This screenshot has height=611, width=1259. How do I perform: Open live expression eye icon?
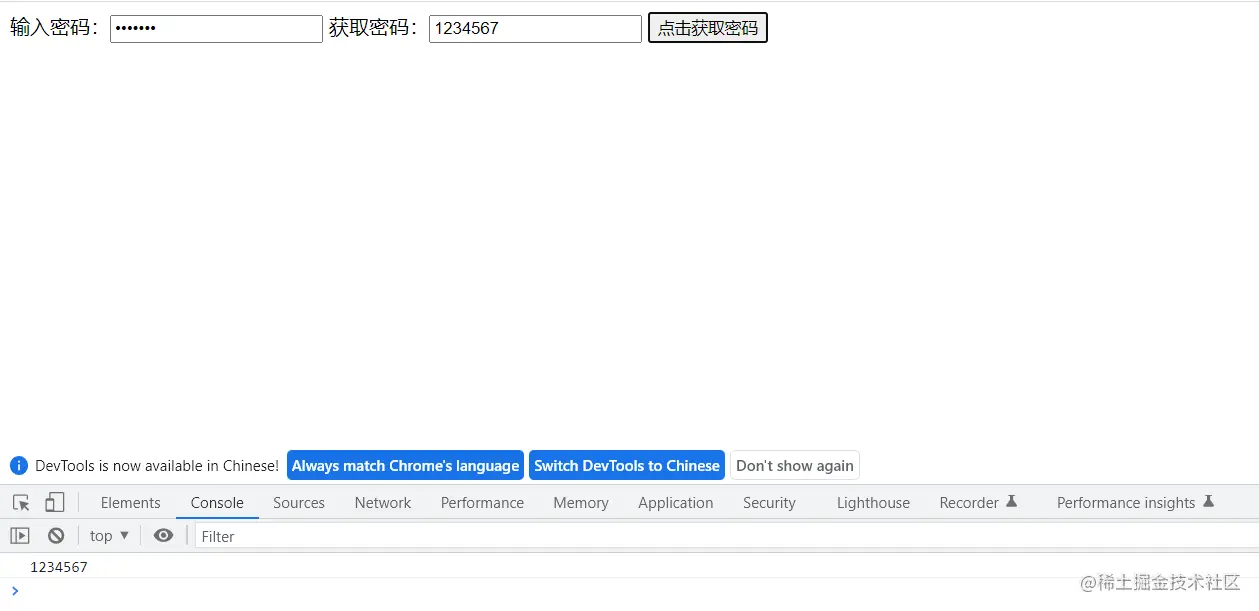coord(164,536)
